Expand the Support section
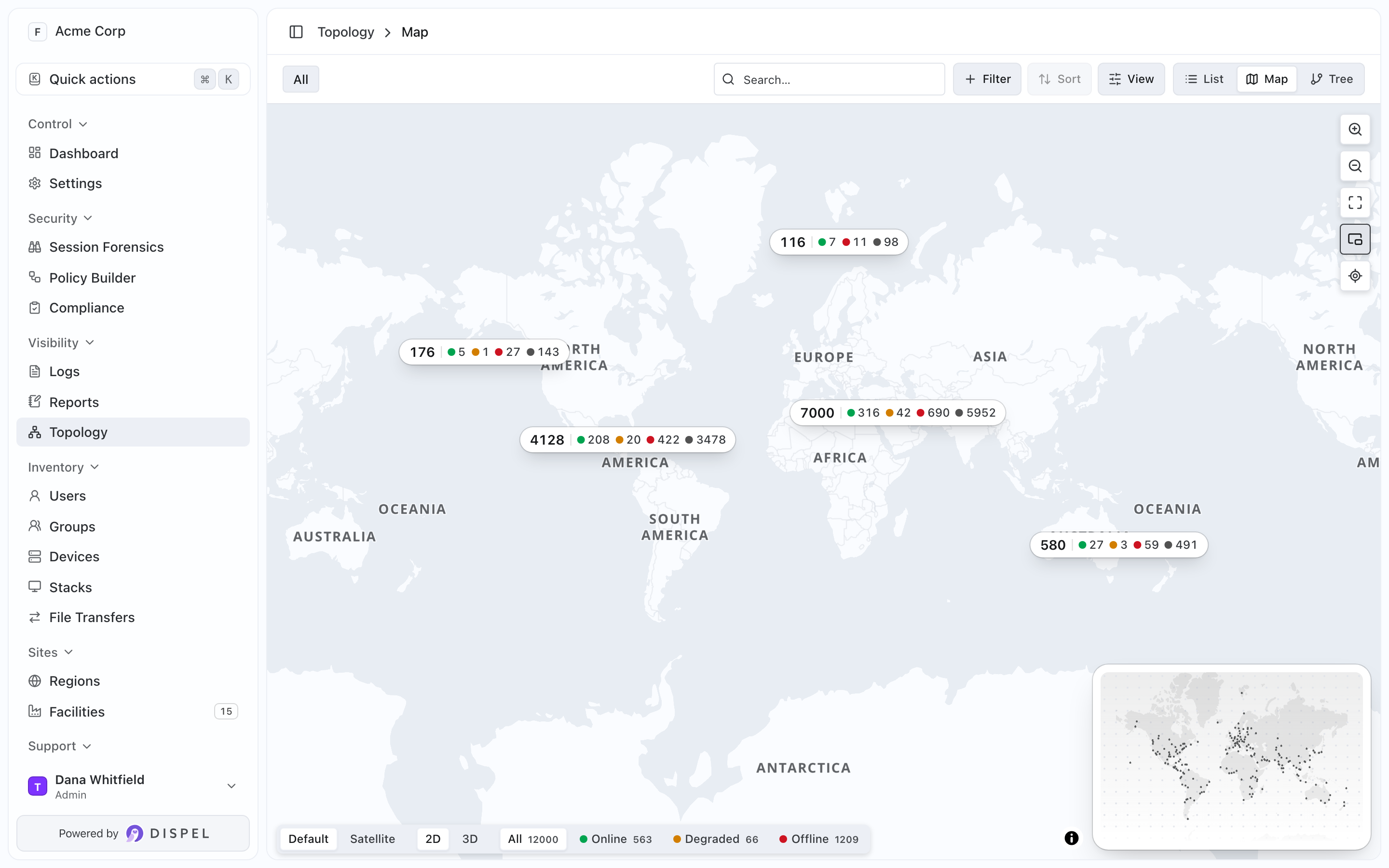Viewport: 1389px width, 868px height. point(60,746)
